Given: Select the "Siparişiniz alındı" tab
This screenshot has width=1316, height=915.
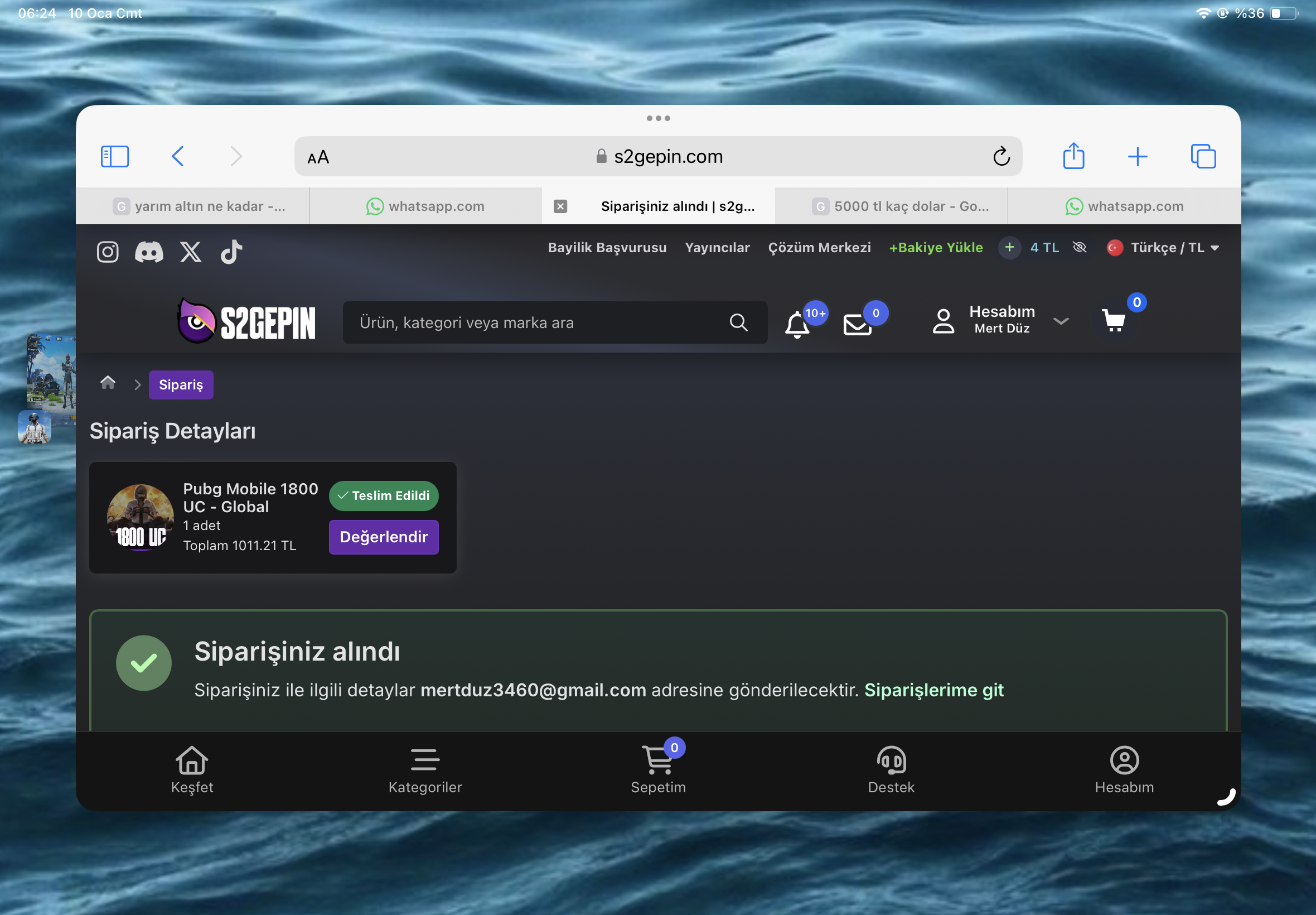Looking at the screenshot, I should click(659, 206).
